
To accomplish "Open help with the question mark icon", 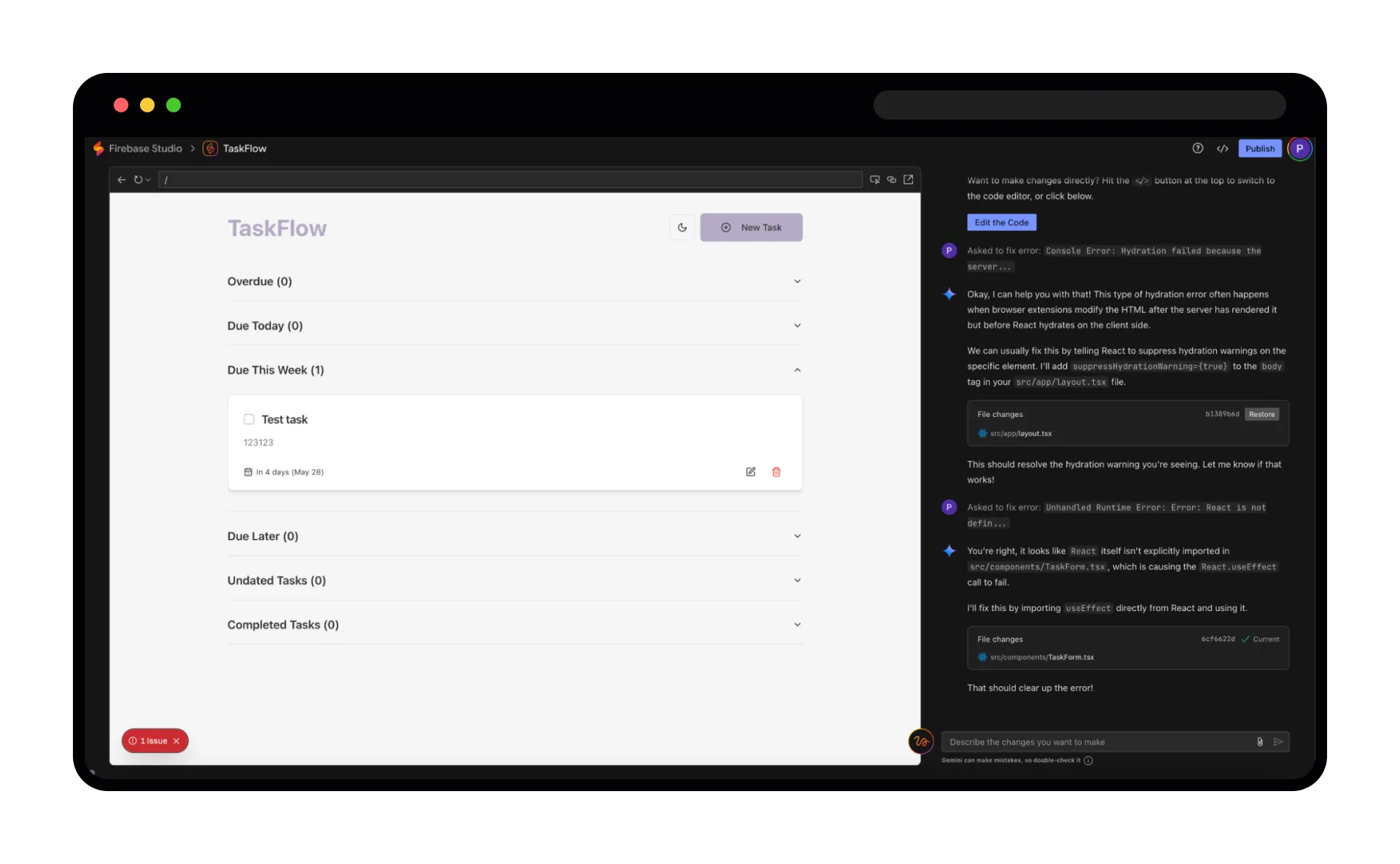I will click(x=1197, y=148).
